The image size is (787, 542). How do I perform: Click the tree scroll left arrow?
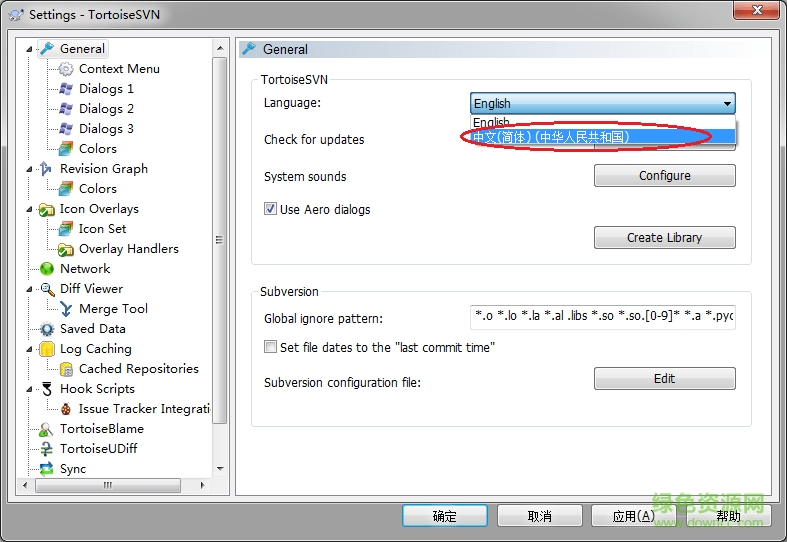(25, 485)
